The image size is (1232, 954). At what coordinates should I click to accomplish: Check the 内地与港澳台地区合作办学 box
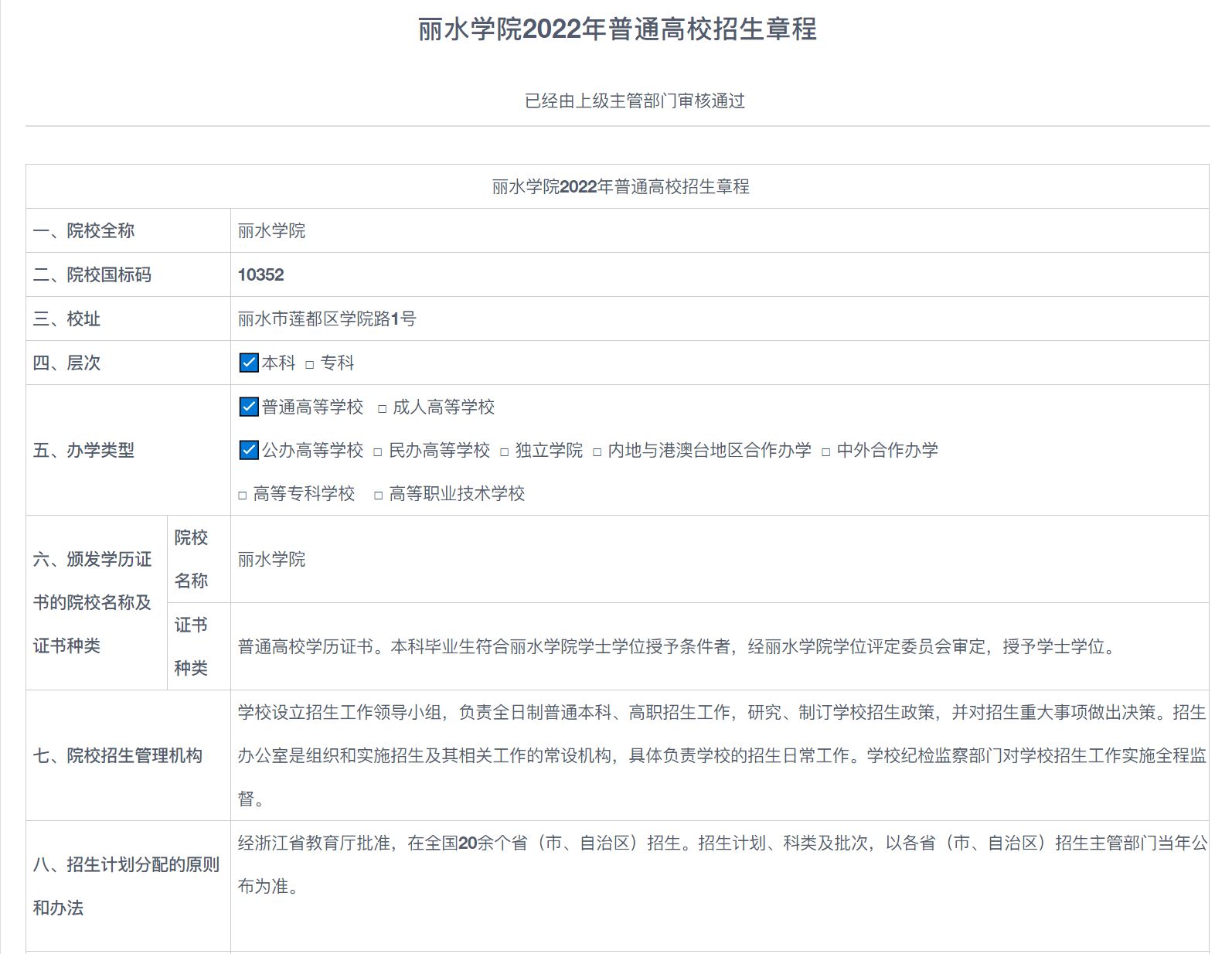tap(597, 451)
